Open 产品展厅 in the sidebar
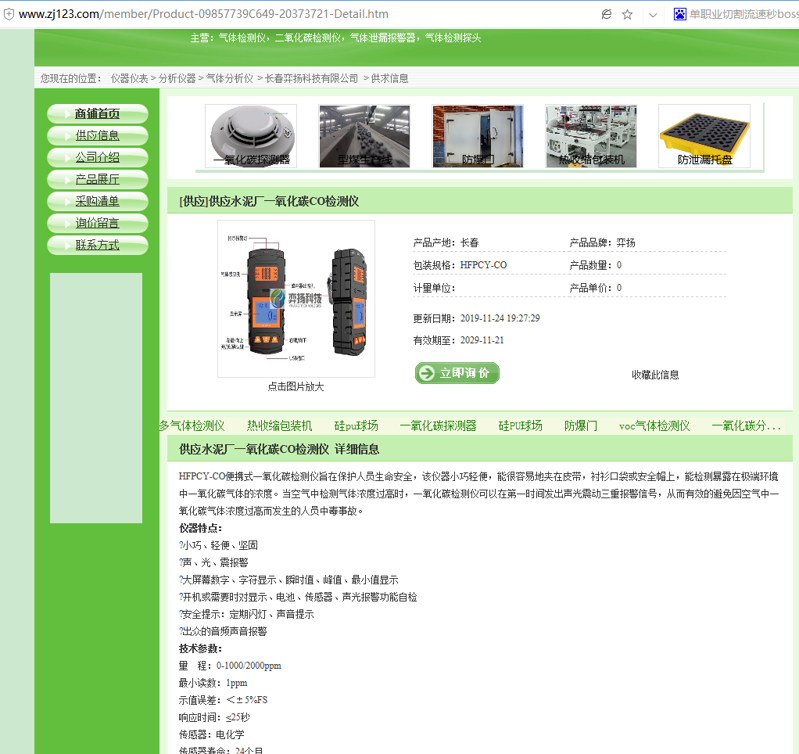This screenshot has height=754, width=799. [97, 179]
